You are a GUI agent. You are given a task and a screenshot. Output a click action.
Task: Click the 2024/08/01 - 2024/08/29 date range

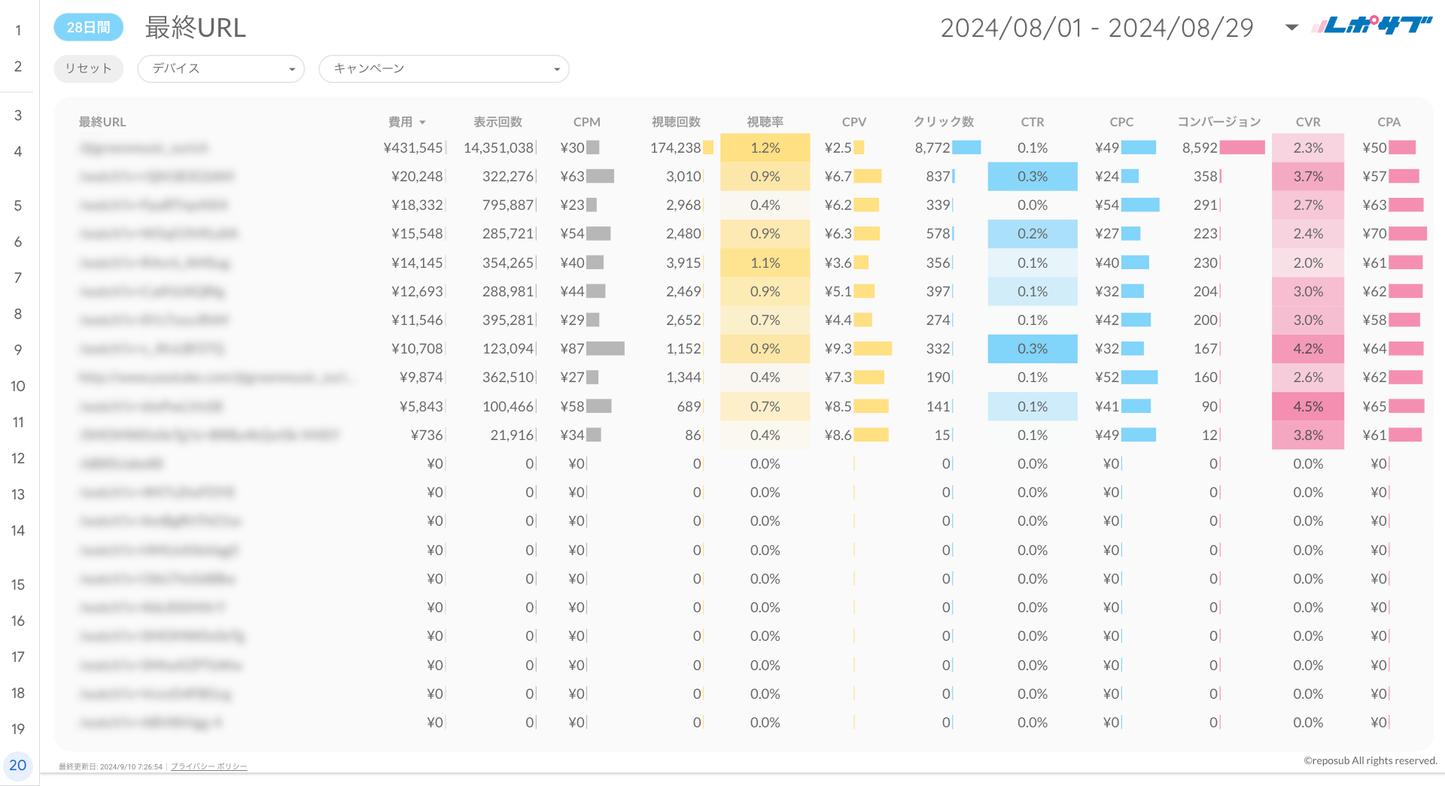(1097, 28)
